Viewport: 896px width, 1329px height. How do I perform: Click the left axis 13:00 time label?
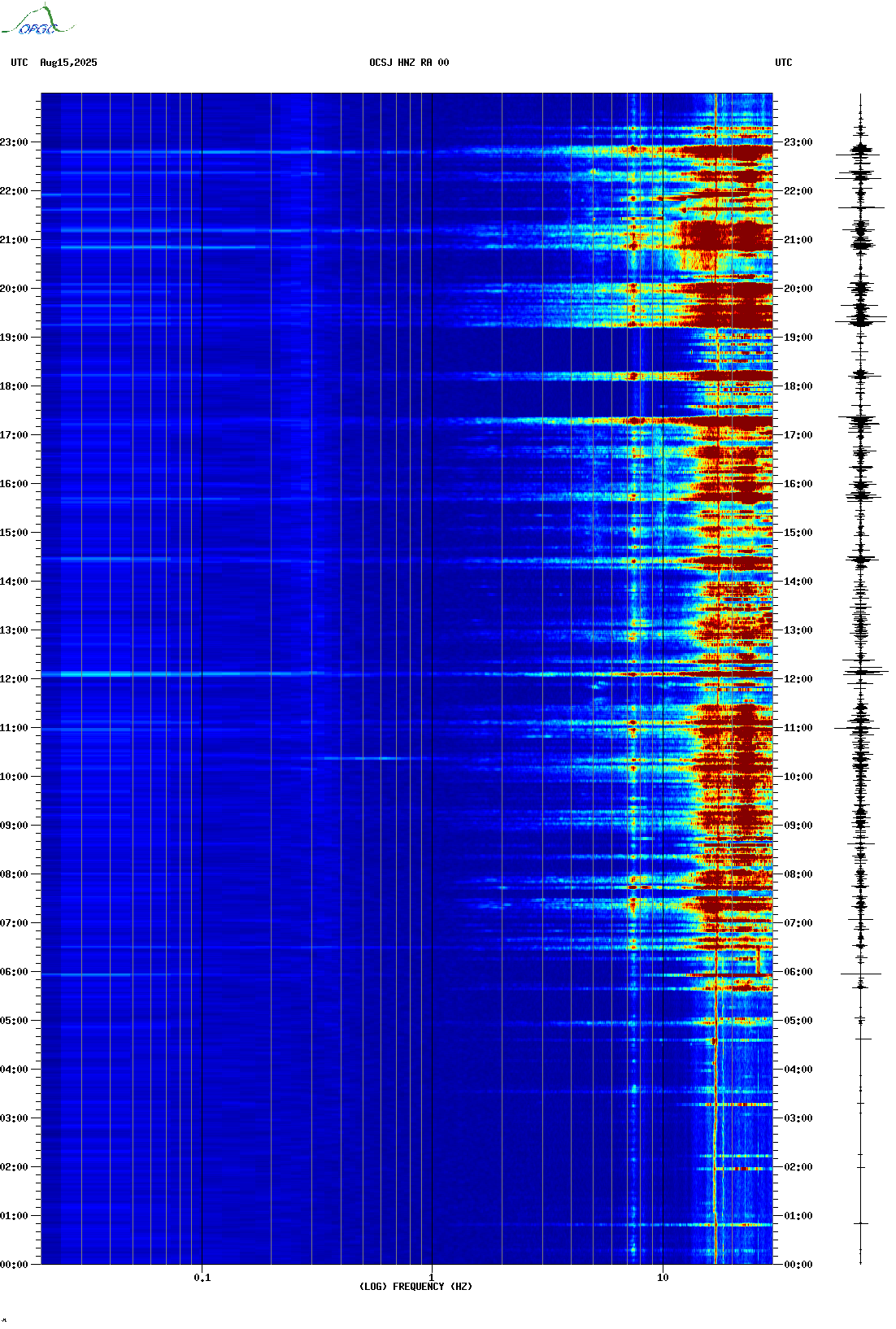pos(14,630)
